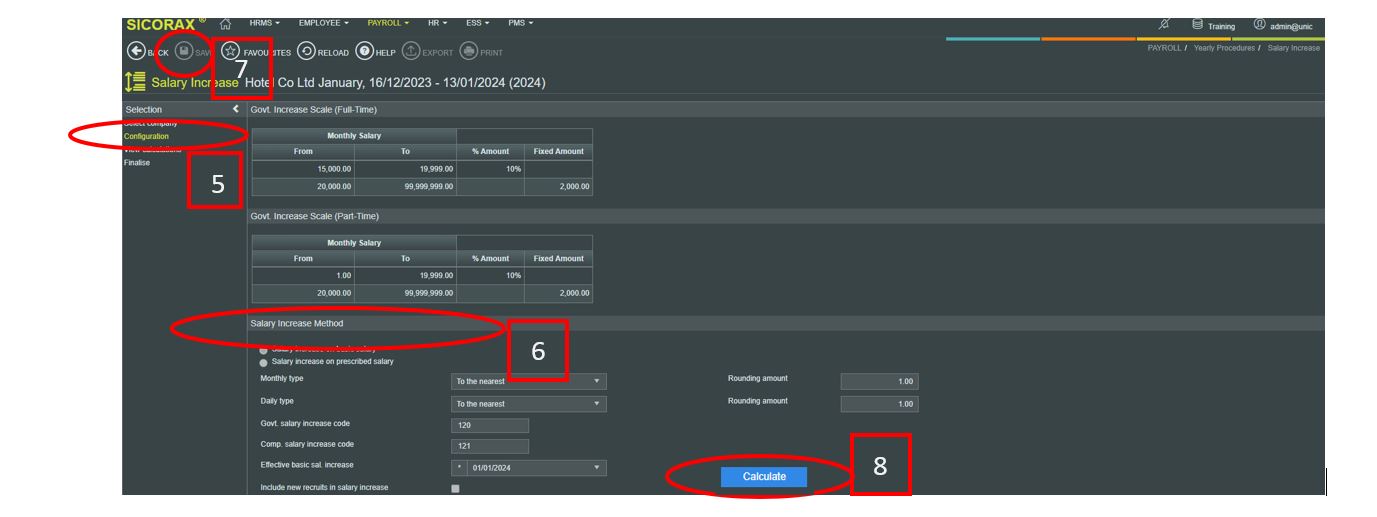
Task: Go to the Finalise step in the sidebar
Action: click(137, 162)
